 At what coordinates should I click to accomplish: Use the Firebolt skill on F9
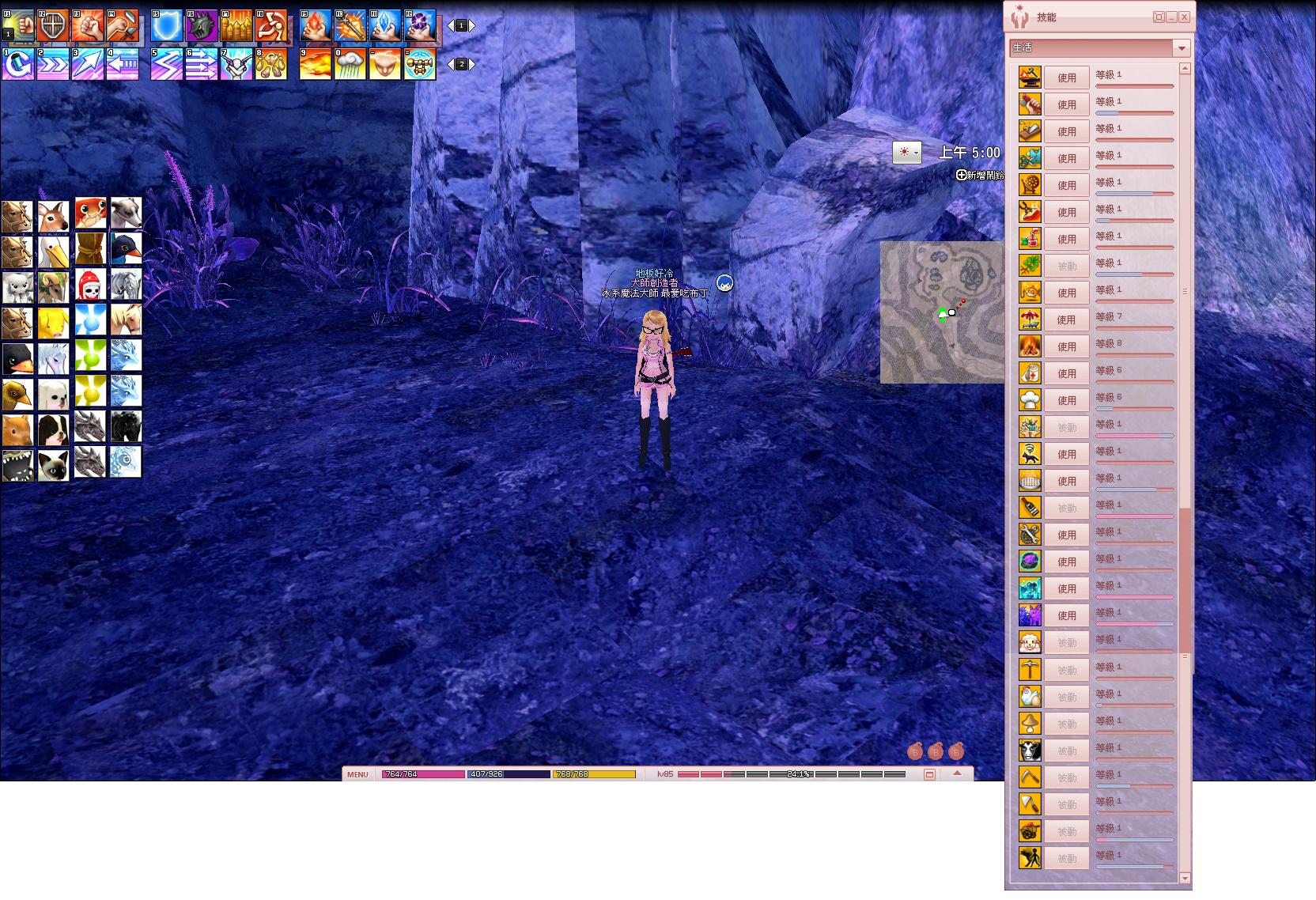pos(316,26)
